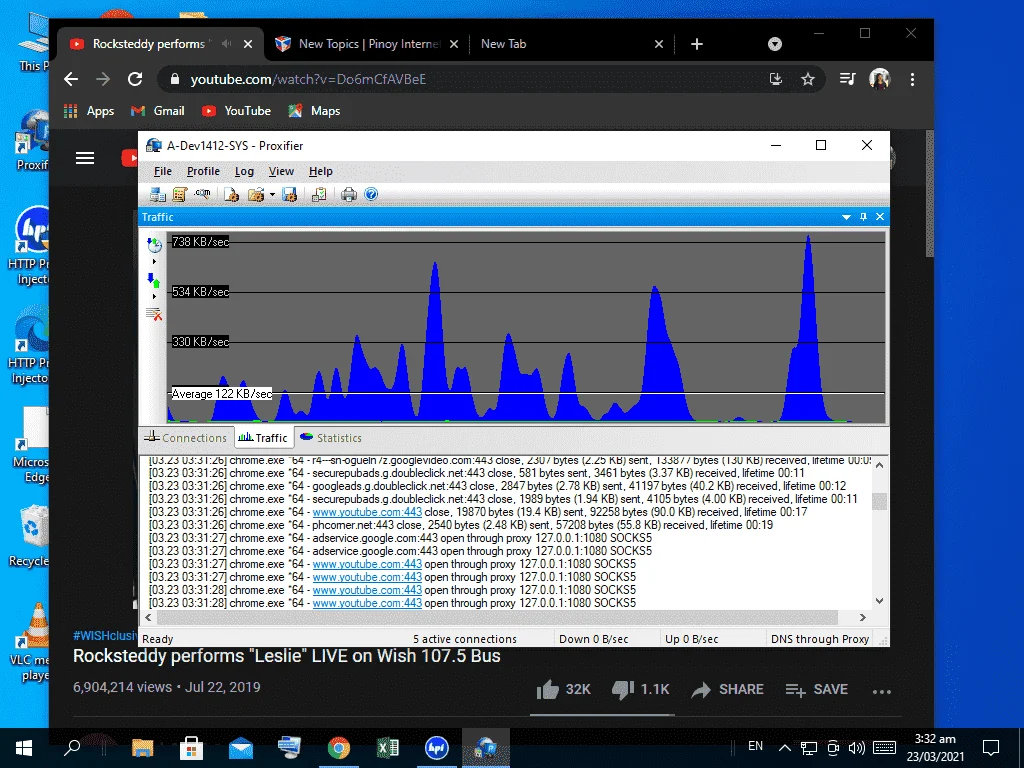Open the Profile menu in Proxifier
This screenshot has height=768, width=1024.
[203, 171]
